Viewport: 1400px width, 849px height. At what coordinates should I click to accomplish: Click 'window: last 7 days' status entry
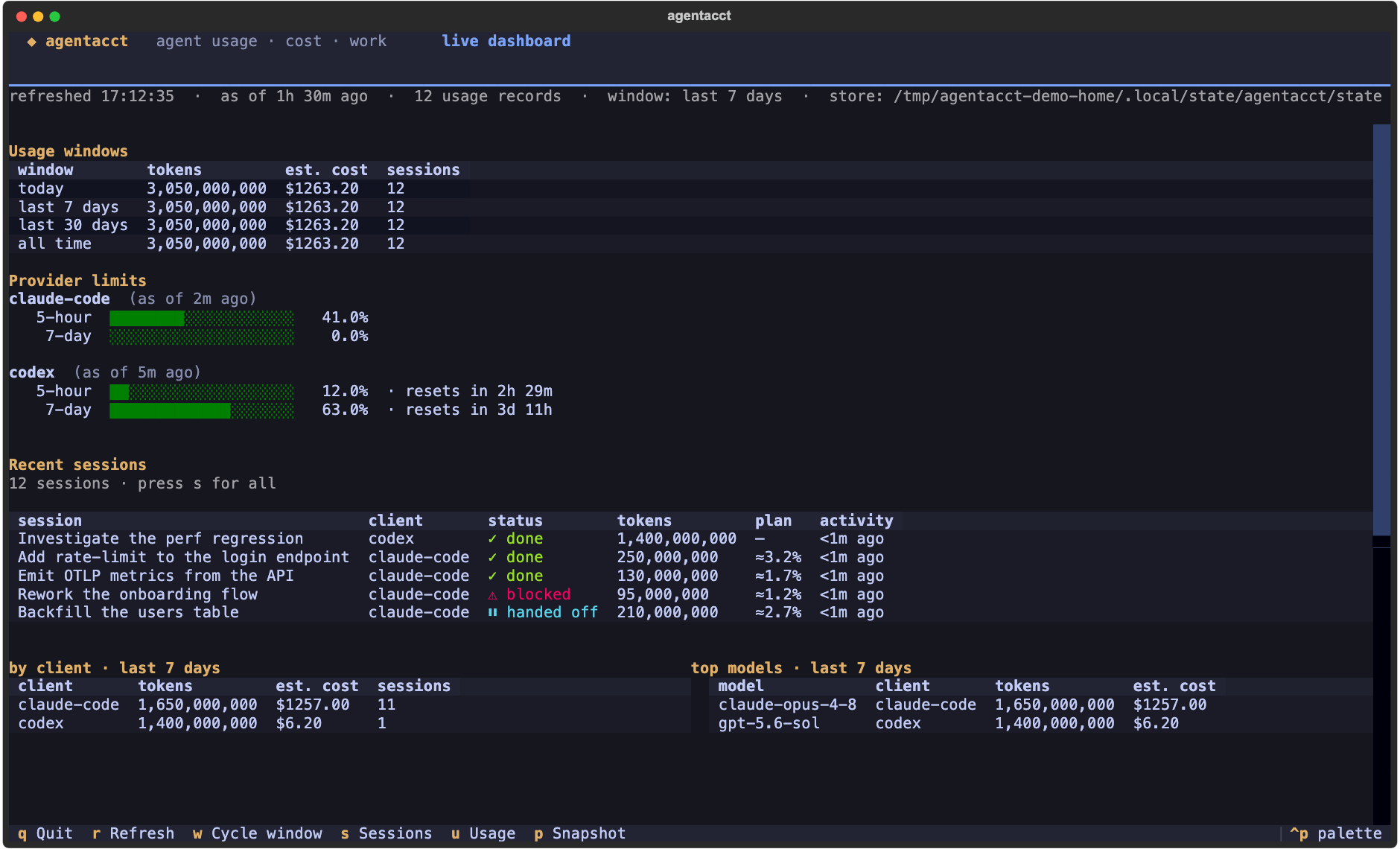[x=695, y=97]
